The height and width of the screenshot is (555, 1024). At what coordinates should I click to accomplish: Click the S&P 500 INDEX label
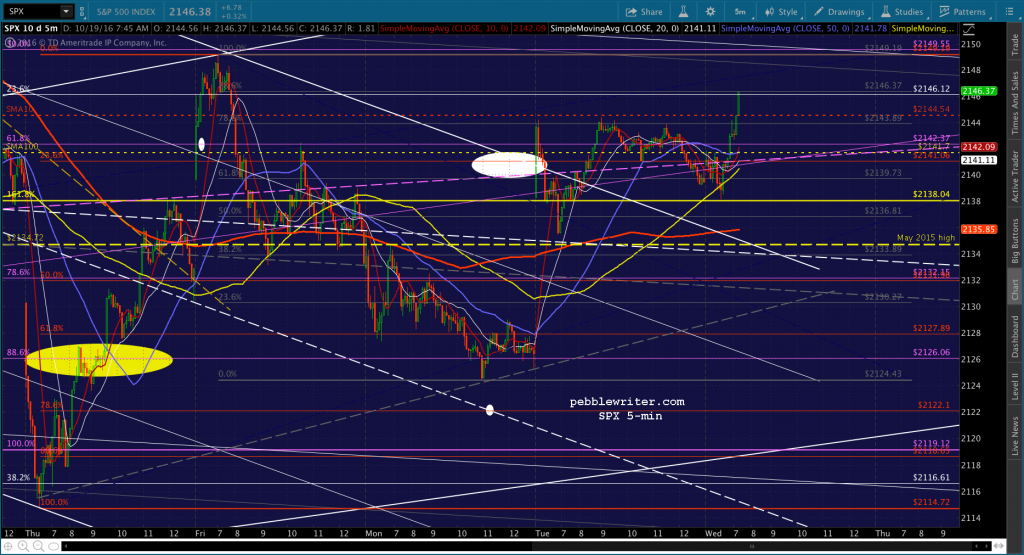coord(126,12)
